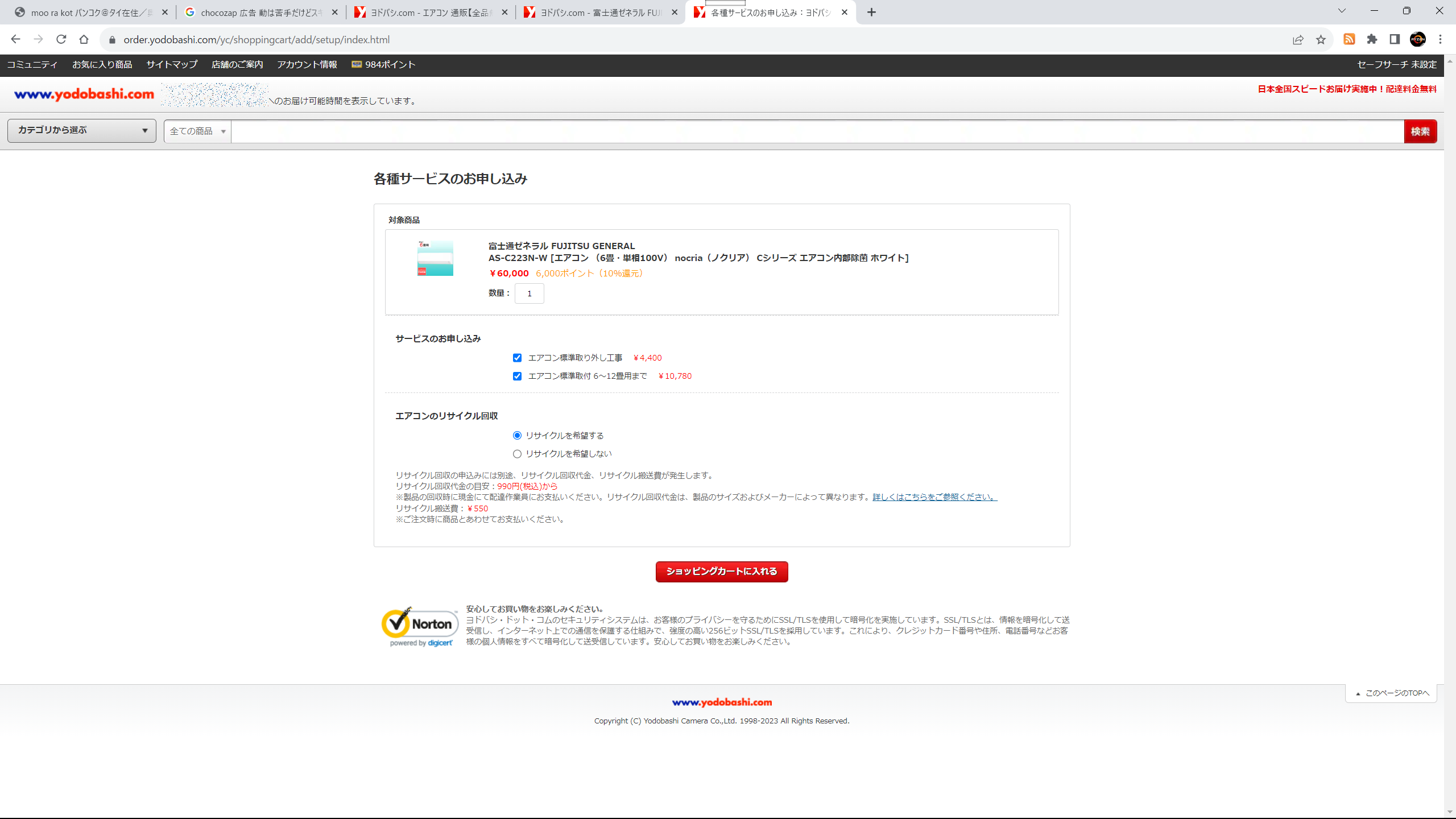Image resolution: width=1456 pixels, height=819 pixels.
Task: Click the 990円(税込)から text
Action: (527, 486)
